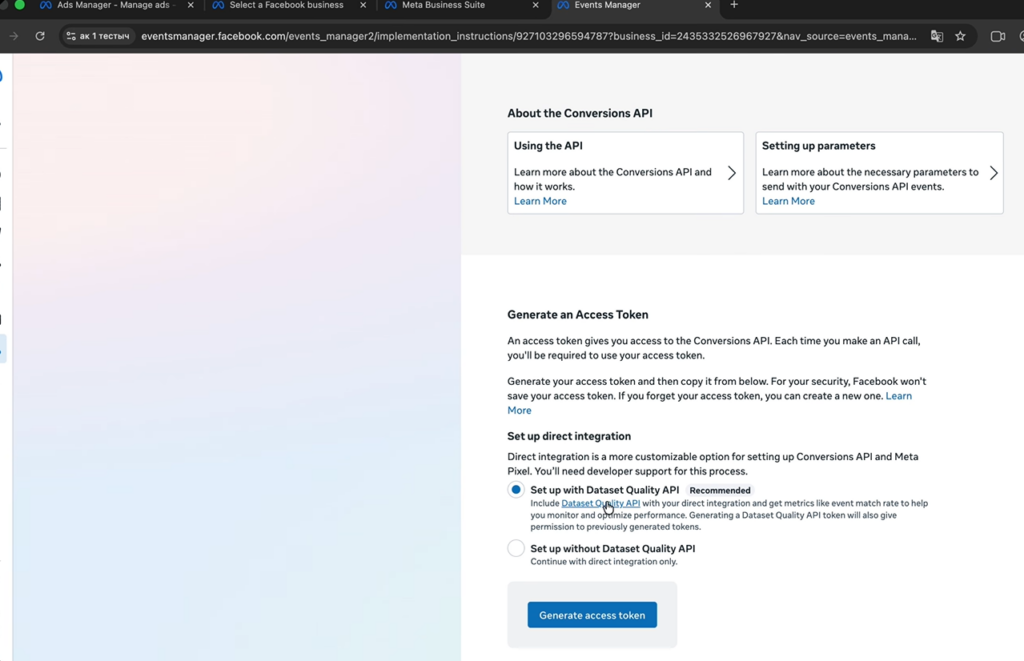Click the Meta logo on Events Manager tab
This screenshot has height=661, width=1024.
563,5
